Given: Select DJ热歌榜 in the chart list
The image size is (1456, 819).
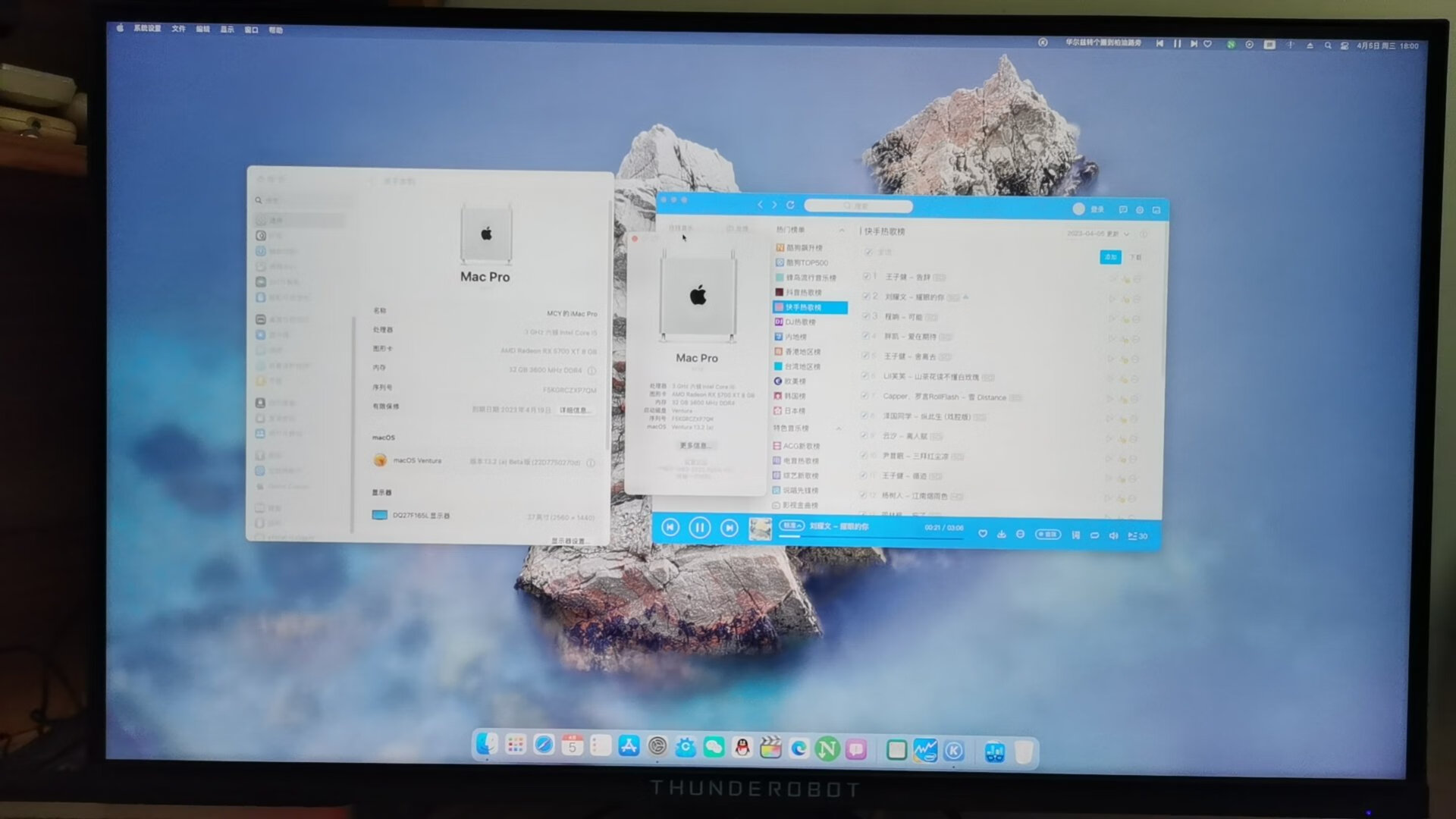Looking at the screenshot, I should tap(800, 322).
